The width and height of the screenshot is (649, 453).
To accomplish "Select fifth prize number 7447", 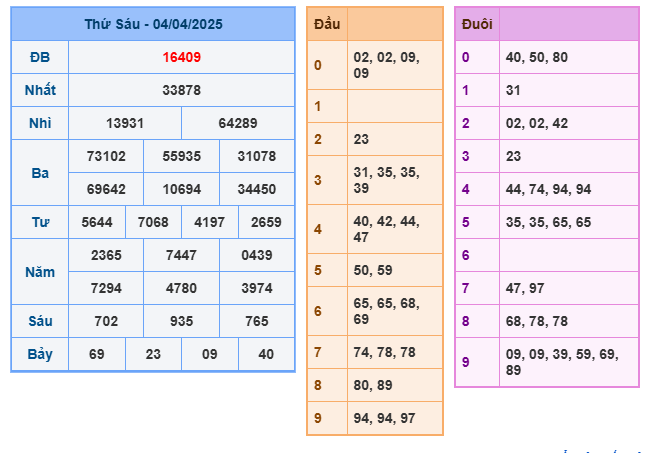I will [x=181, y=255].
